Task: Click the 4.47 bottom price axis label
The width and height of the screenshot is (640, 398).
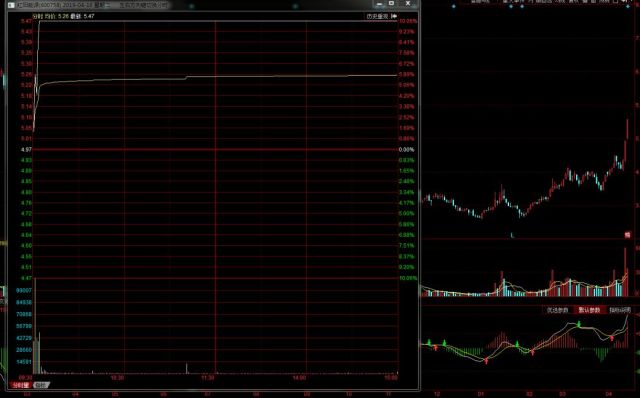Action: point(27,278)
